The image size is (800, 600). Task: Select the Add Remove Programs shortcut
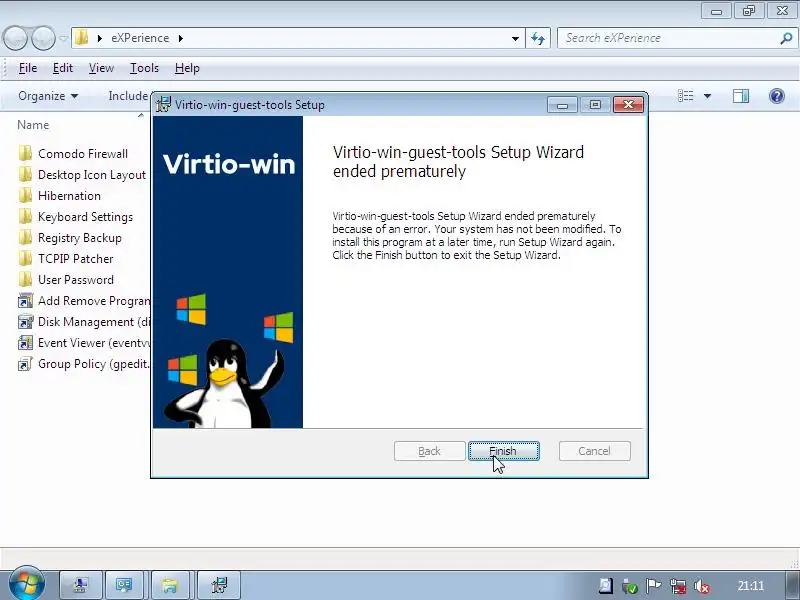click(94, 301)
